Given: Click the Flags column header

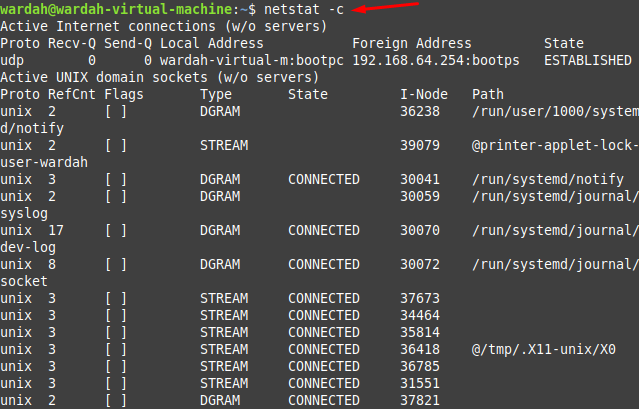Looking at the screenshot, I should (124, 95).
